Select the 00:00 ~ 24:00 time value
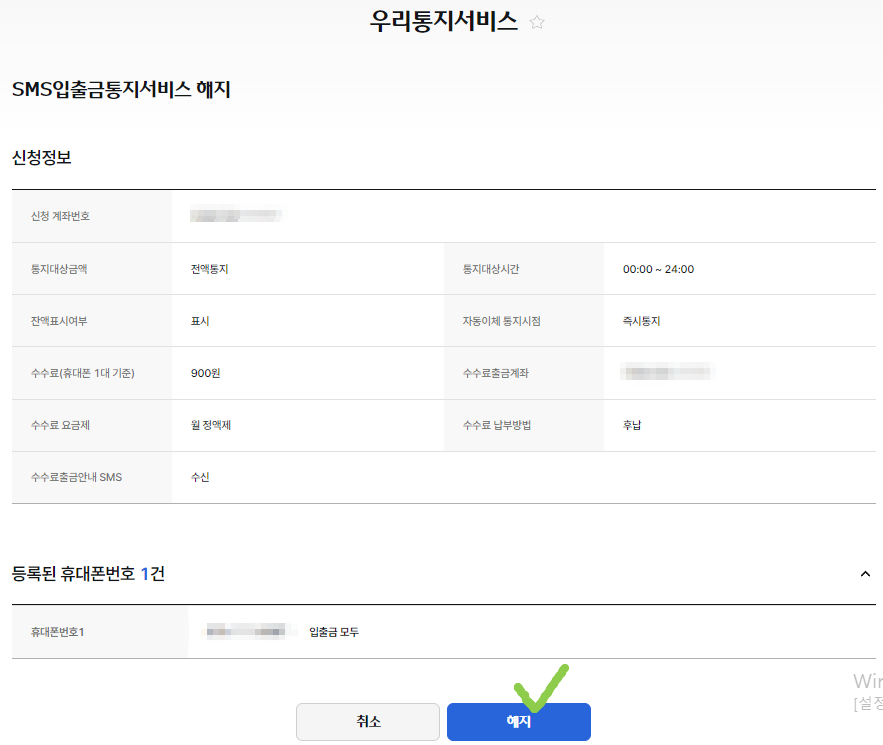The height and width of the screenshot is (745, 883). tap(658, 269)
